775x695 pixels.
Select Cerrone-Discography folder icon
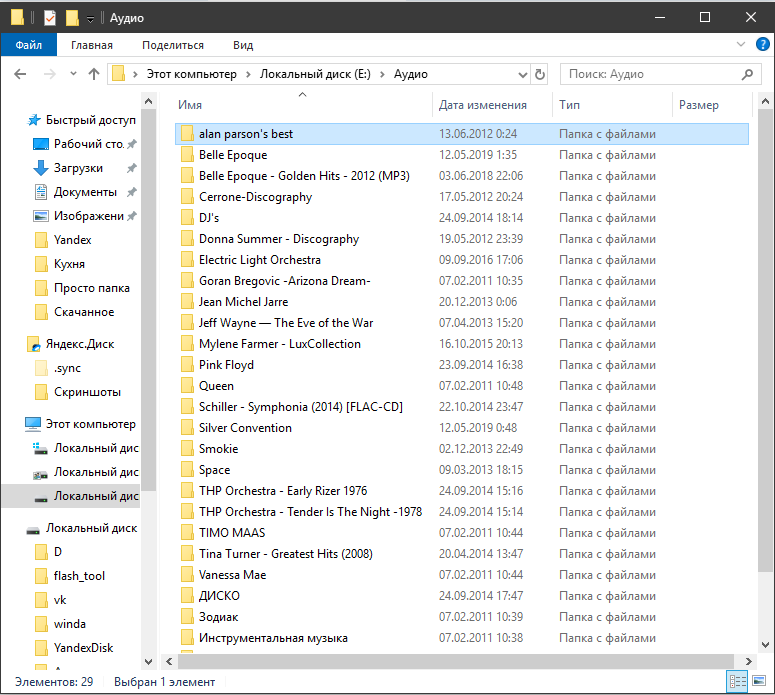pos(187,197)
